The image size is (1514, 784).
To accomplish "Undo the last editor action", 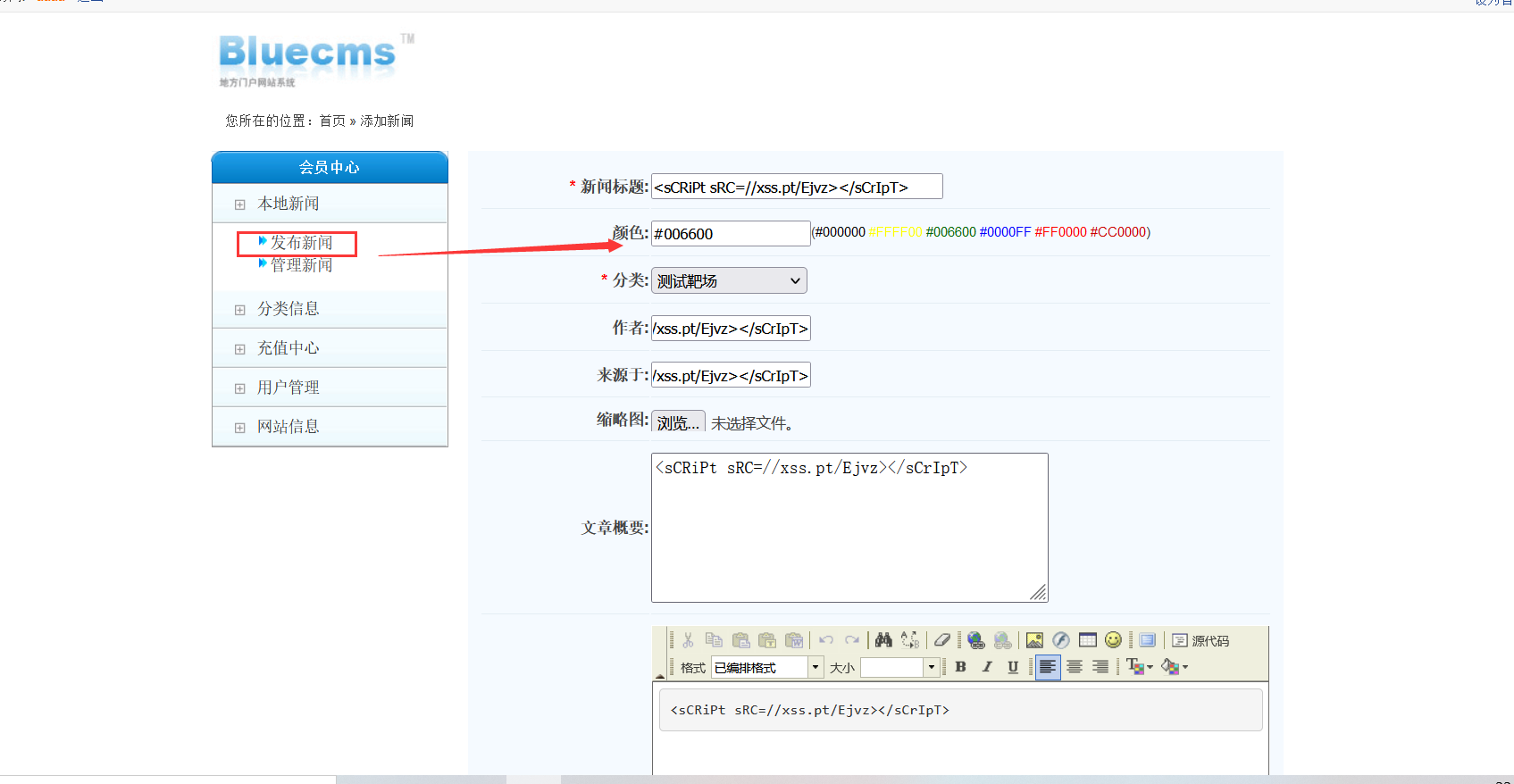I will tap(826, 640).
